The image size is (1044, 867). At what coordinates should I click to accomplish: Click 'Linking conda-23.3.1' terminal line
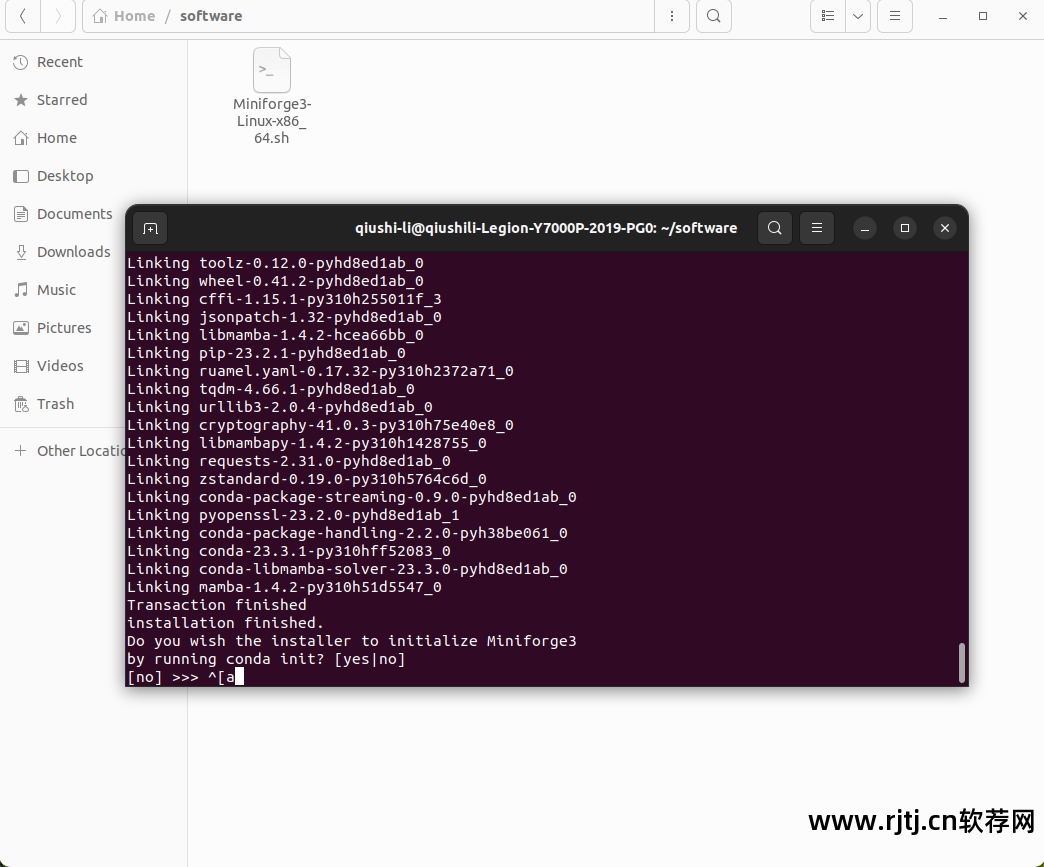289,551
